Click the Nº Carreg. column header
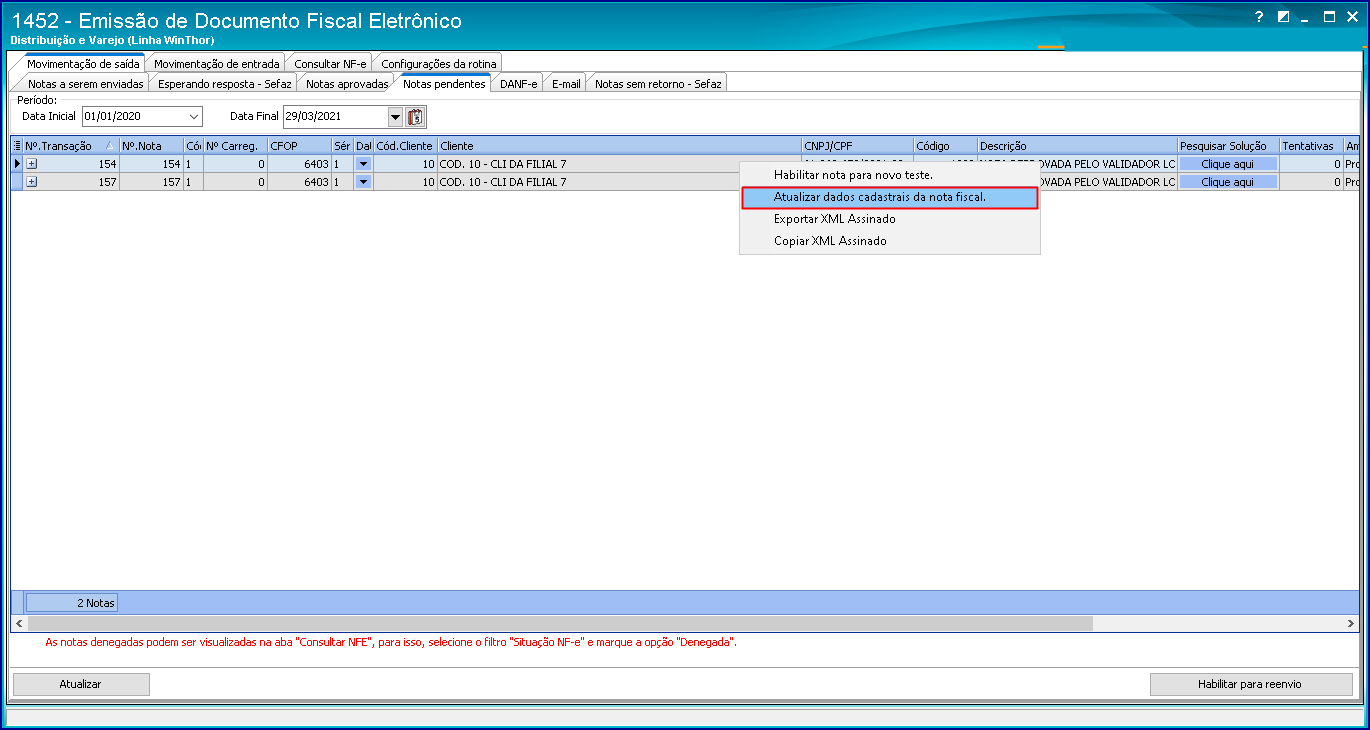The height and width of the screenshot is (730, 1370). coord(235,146)
